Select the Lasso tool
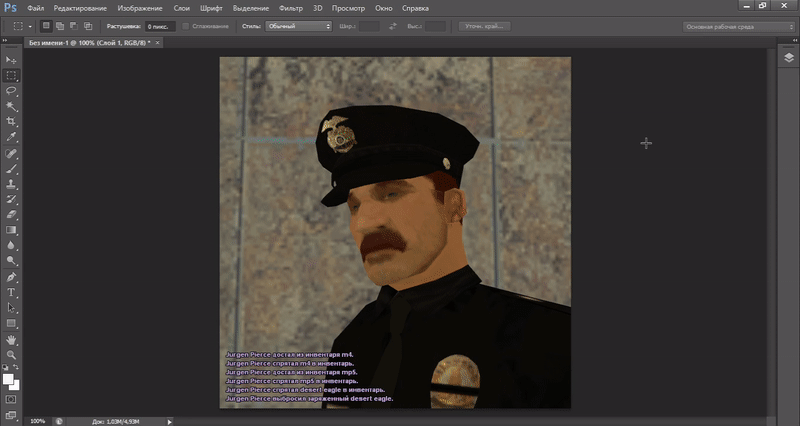 pos(11,91)
